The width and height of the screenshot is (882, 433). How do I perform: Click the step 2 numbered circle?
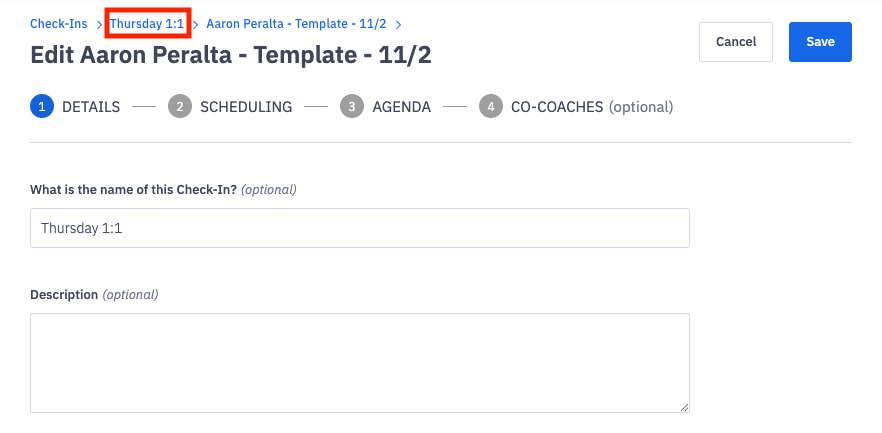(x=180, y=107)
